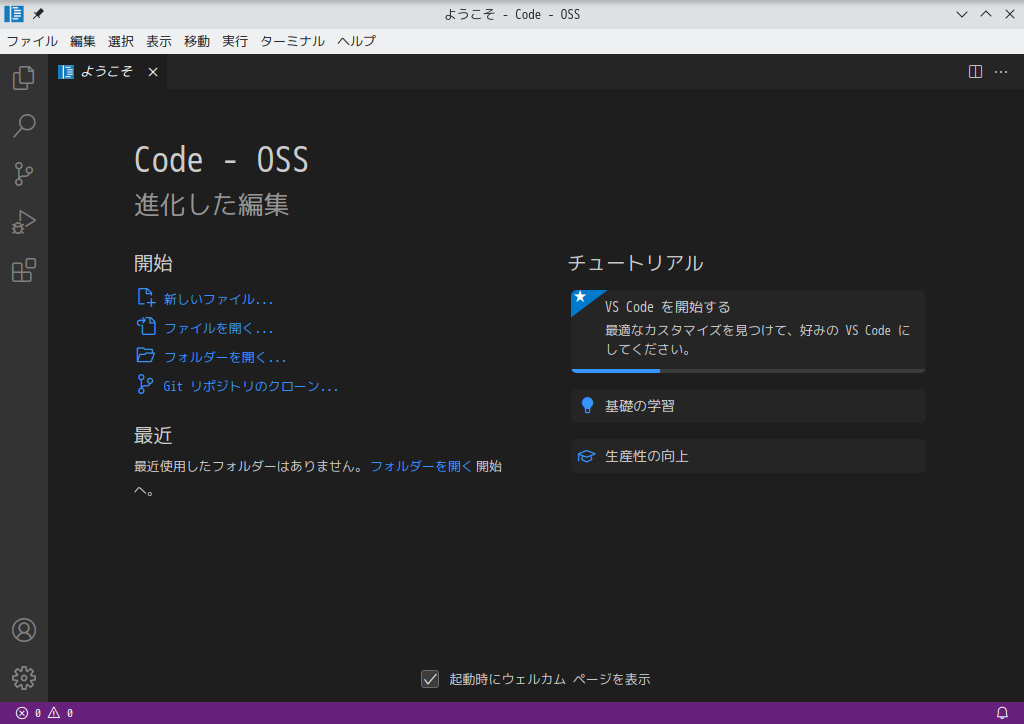Open the VS Code を開始する tutorial card

[748, 332]
